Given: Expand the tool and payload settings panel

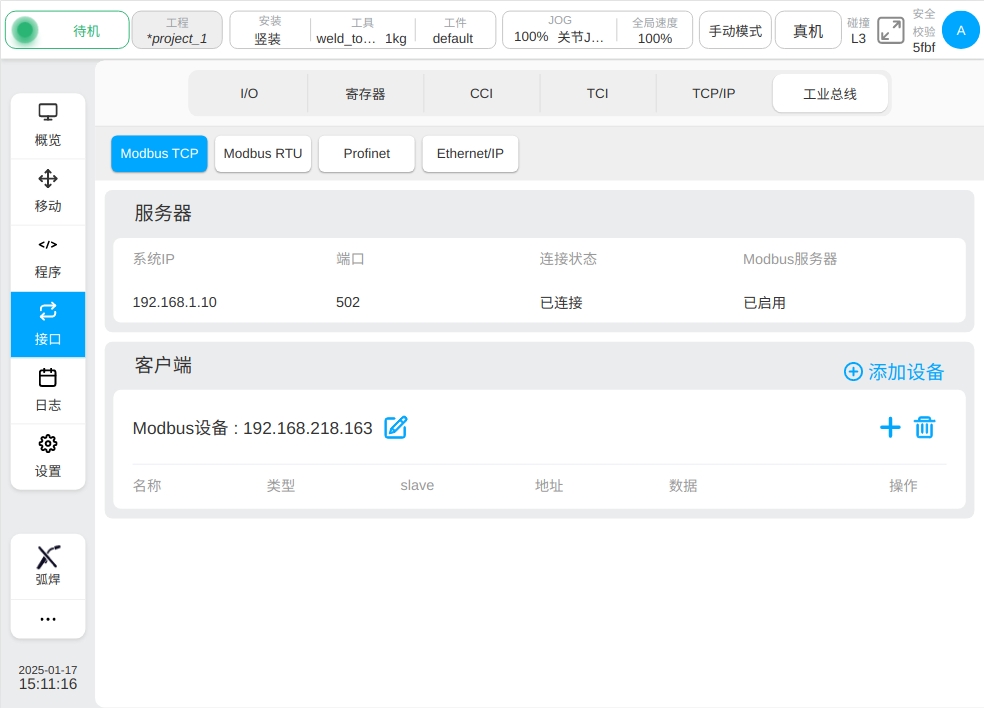Looking at the screenshot, I should (x=362, y=31).
